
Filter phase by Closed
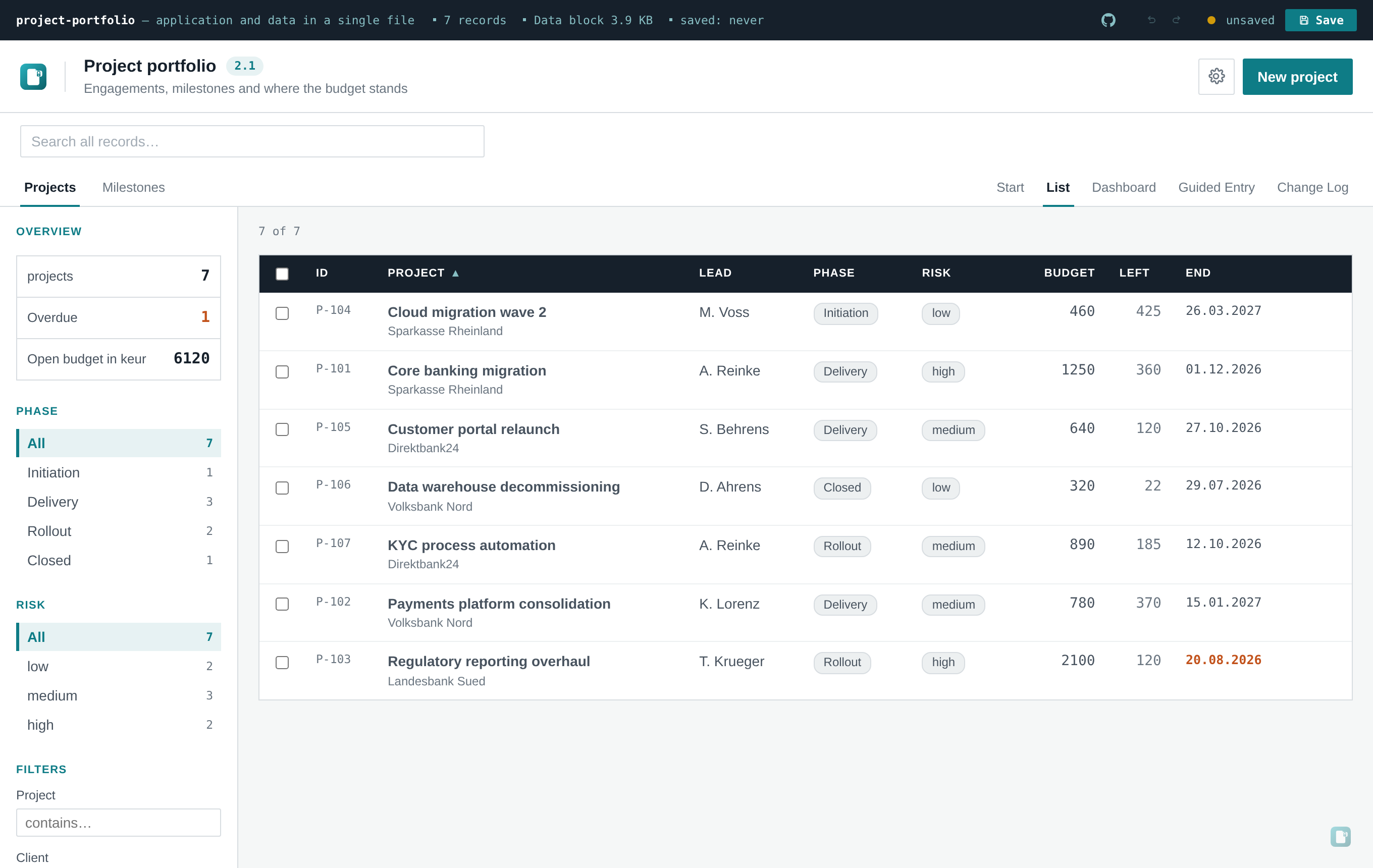(119, 560)
